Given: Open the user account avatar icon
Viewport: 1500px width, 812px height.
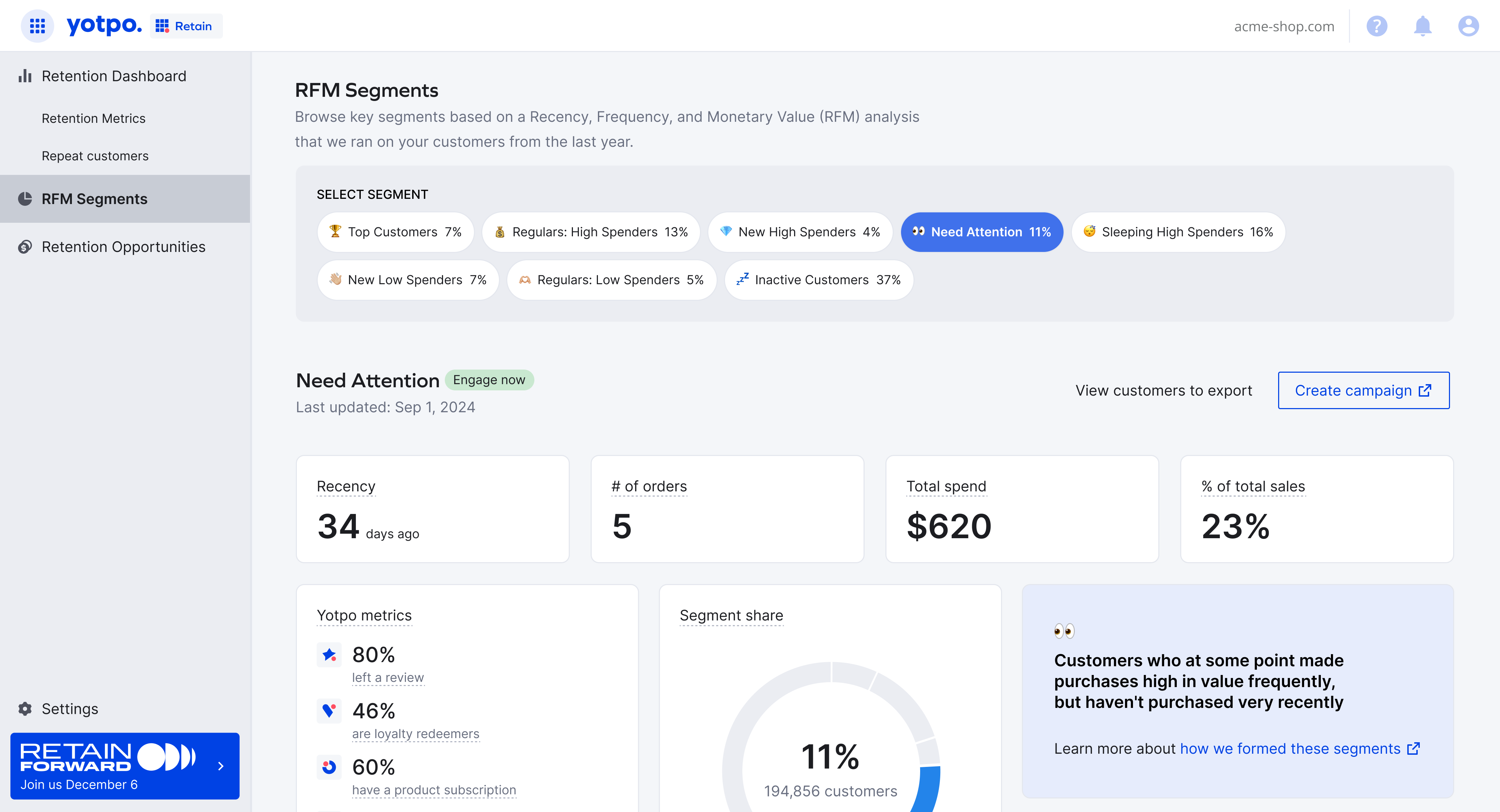Looking at the screenshot, I should pyautogui.click(x=1468, y=26).
